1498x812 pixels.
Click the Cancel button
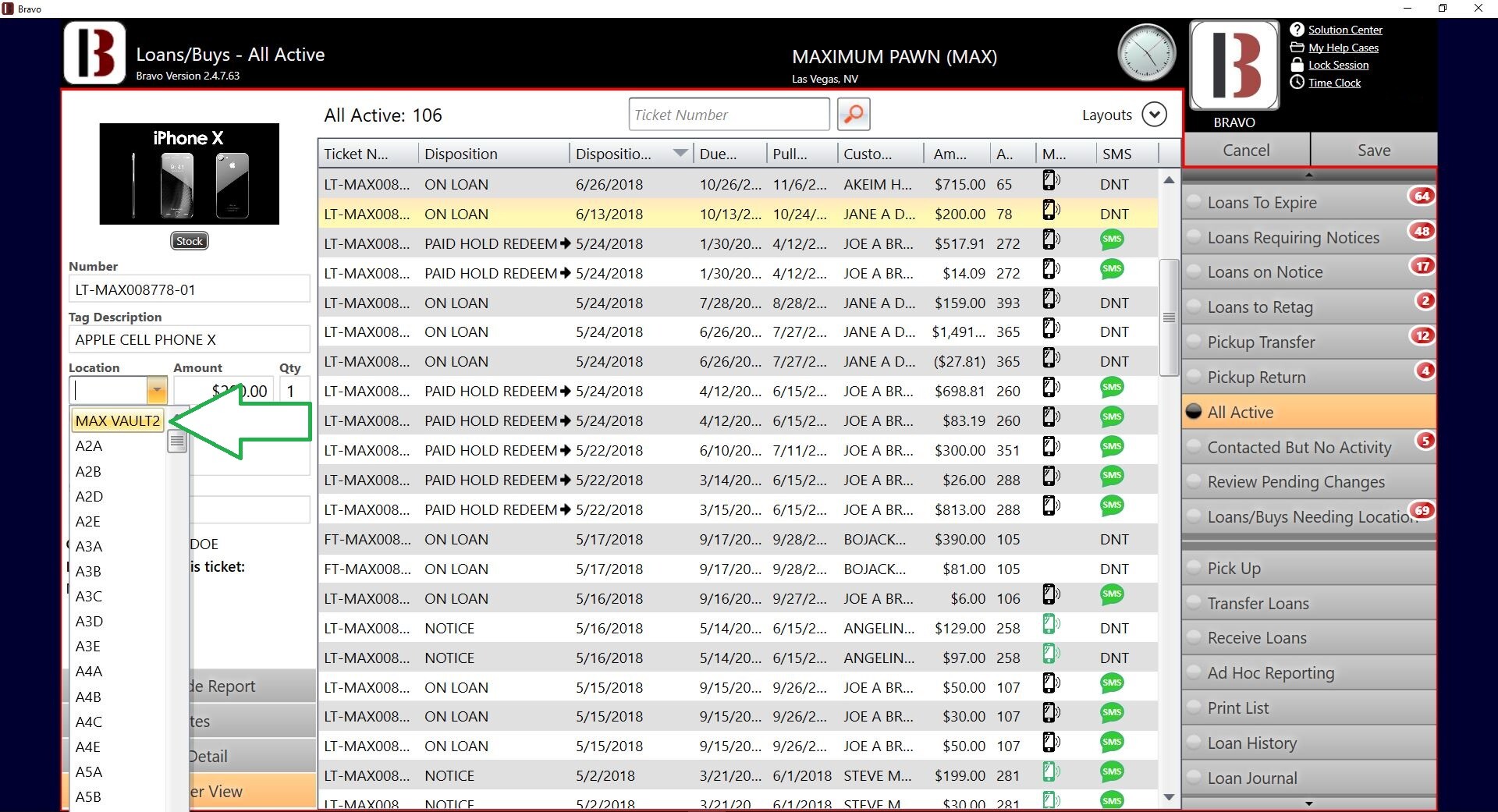coord(1246,150)
